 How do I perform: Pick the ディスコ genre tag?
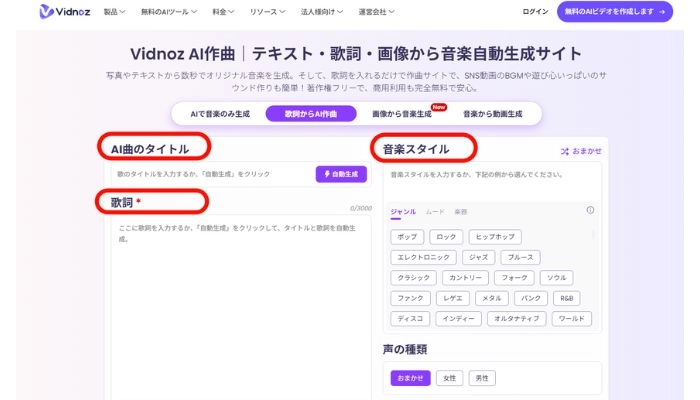point(410,319)
